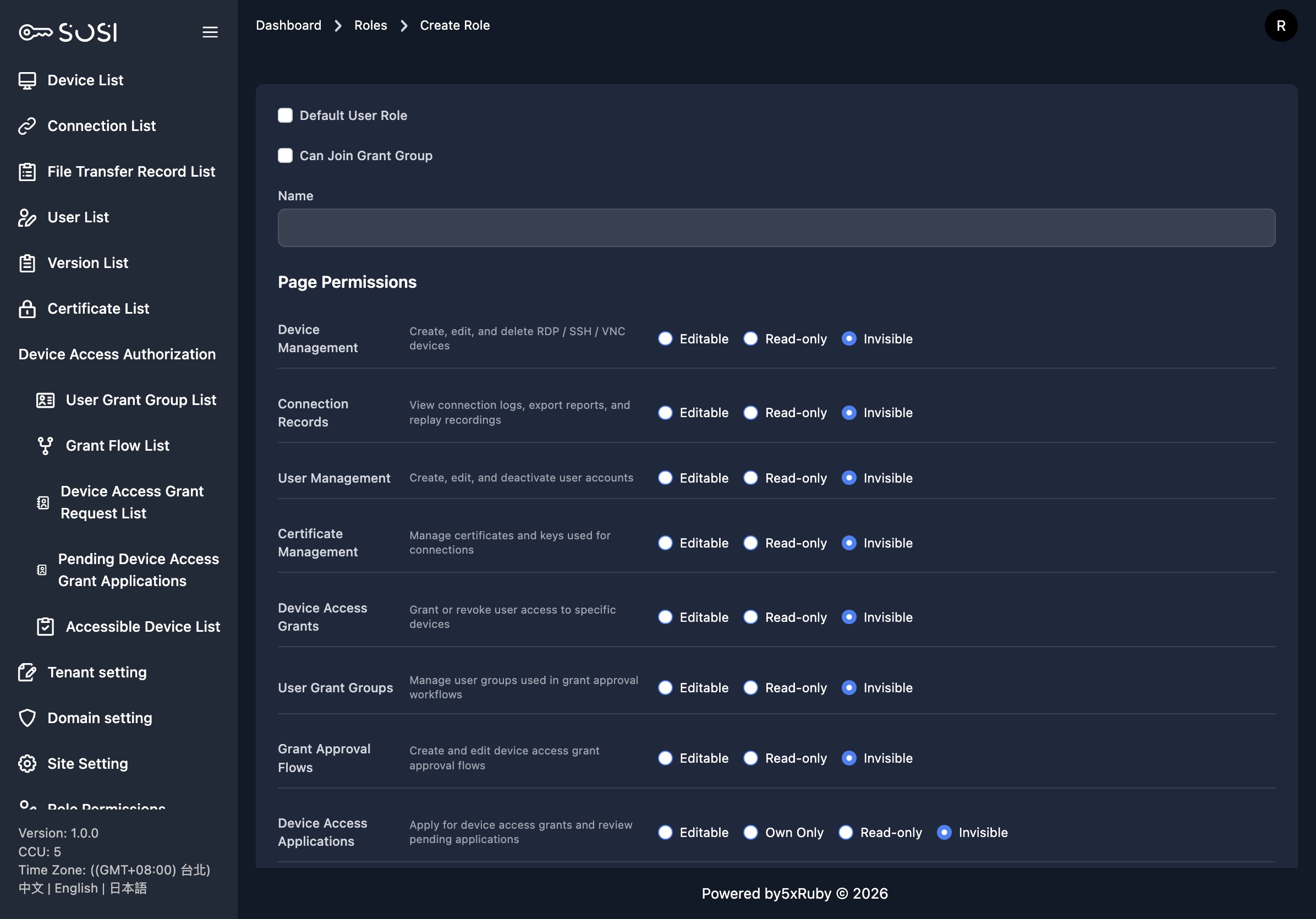The height and width of the screenshot is (919, 1316).
Task: Open Version List page
Action: pyautogui.click(x=87, y=263)
